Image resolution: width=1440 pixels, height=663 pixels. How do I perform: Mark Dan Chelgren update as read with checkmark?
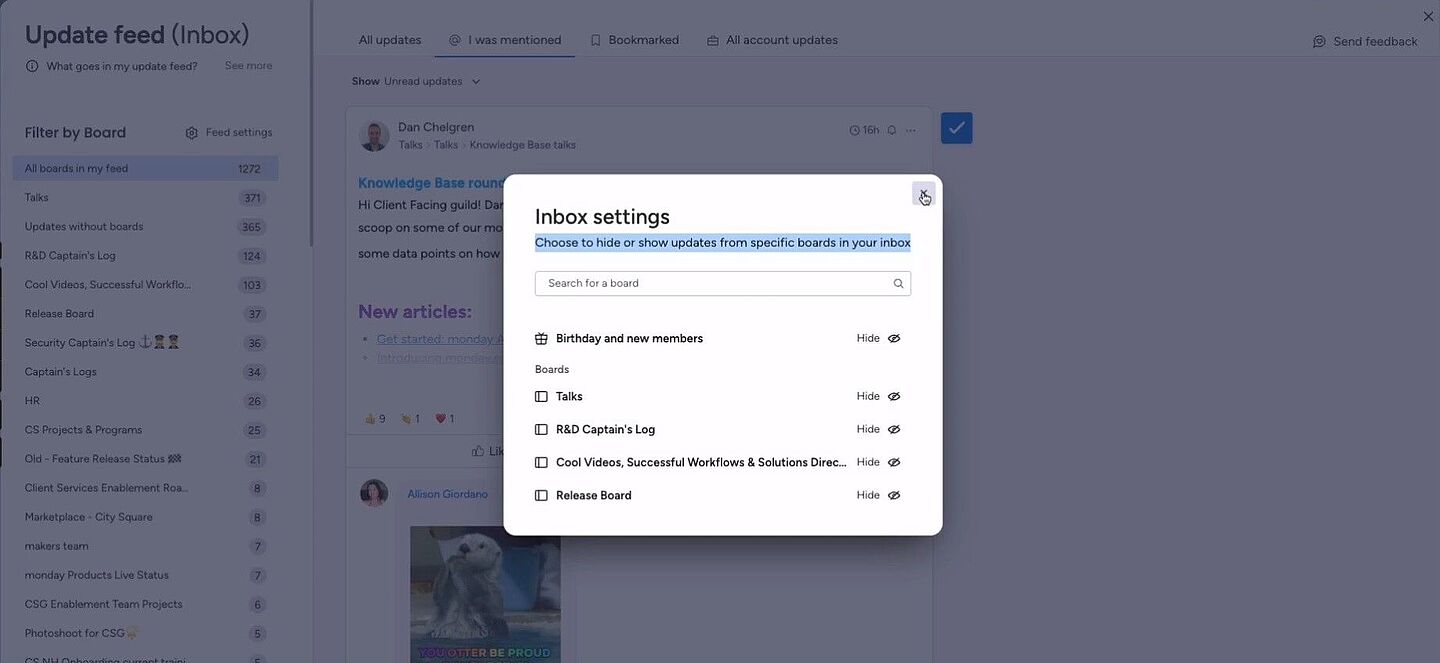957,128
